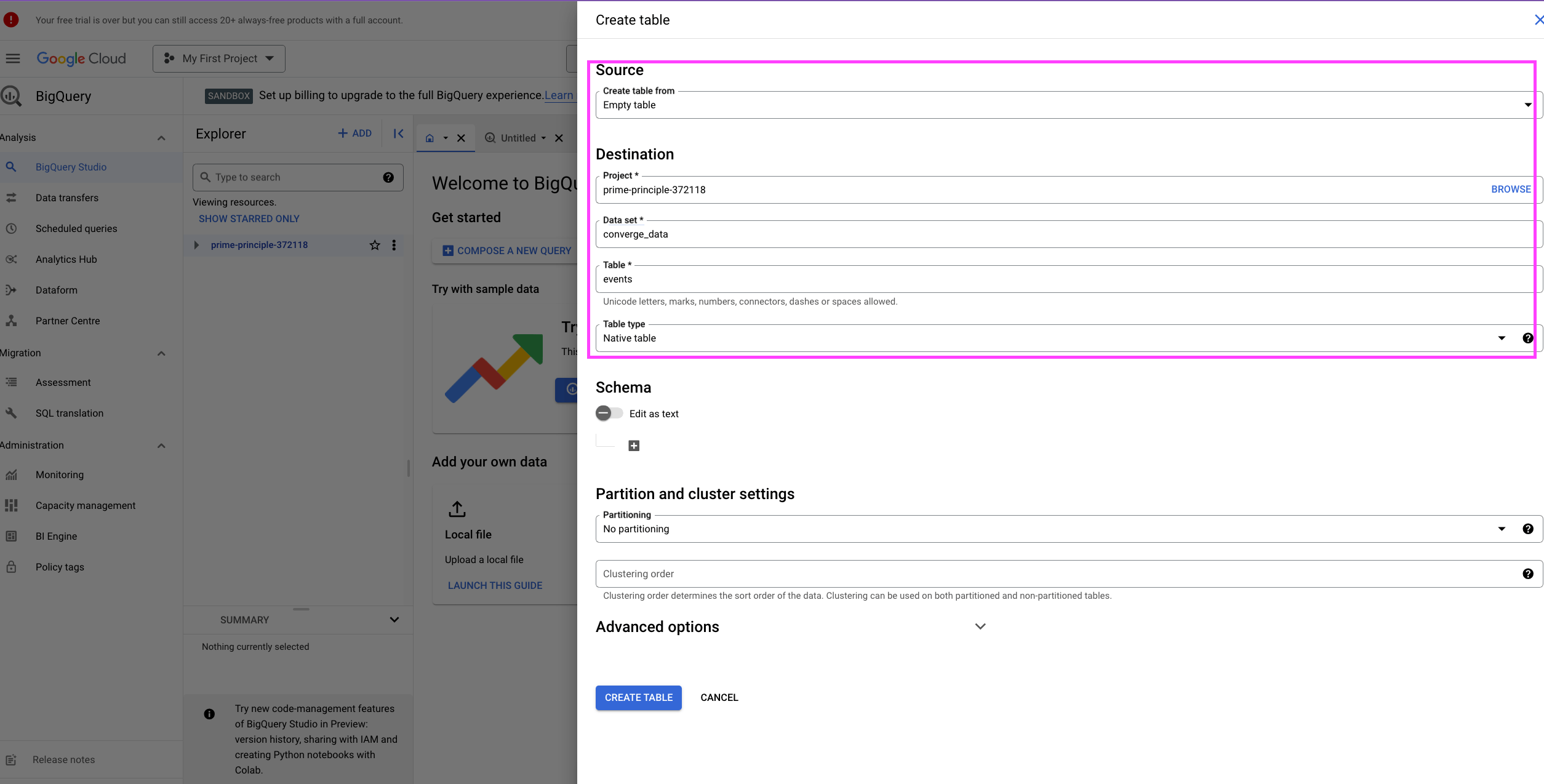Click the Release notes icon

(x=11, y=759)
